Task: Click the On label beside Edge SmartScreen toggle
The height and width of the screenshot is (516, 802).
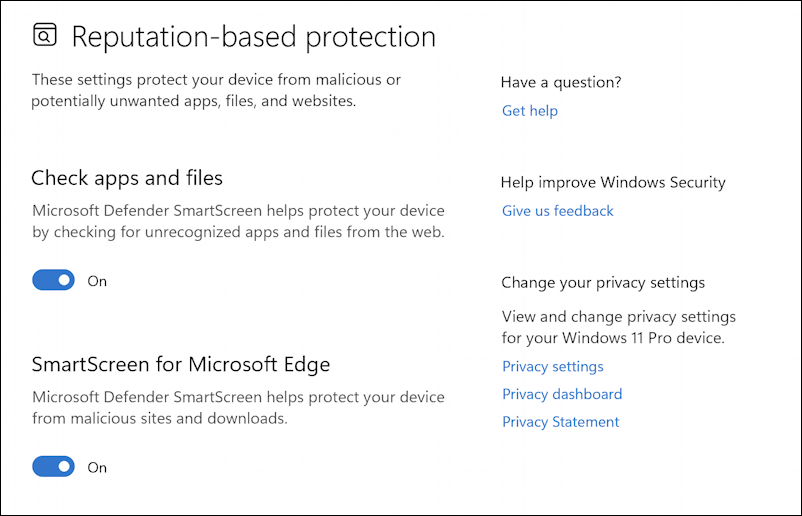Action: click(x=97, y=467)
